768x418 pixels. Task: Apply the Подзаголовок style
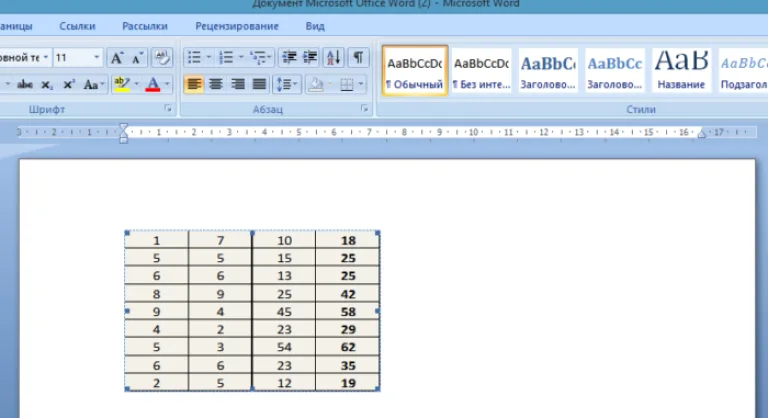click(x=743, y=71)
